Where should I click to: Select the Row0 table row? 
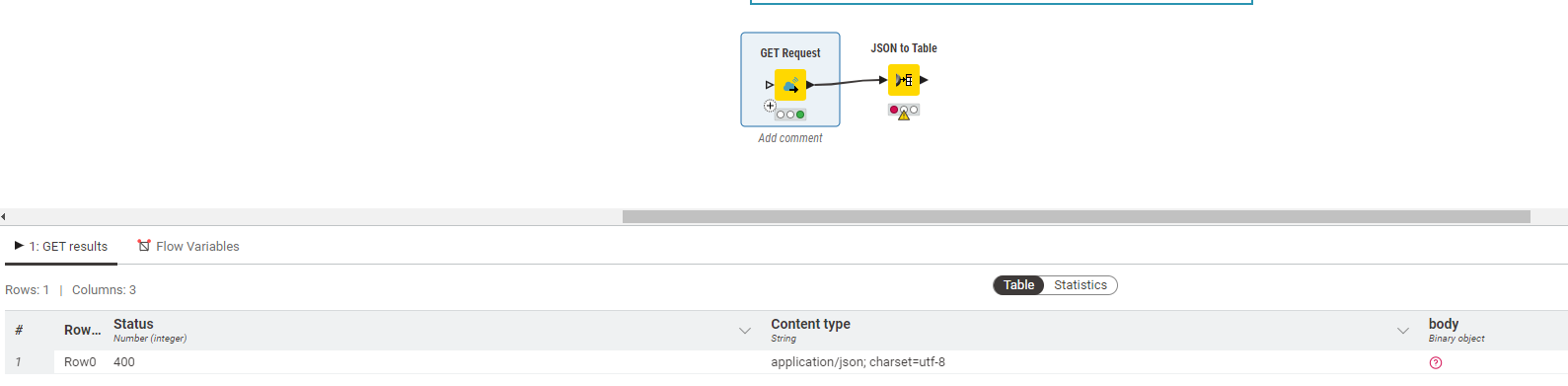tap(785, 362)
